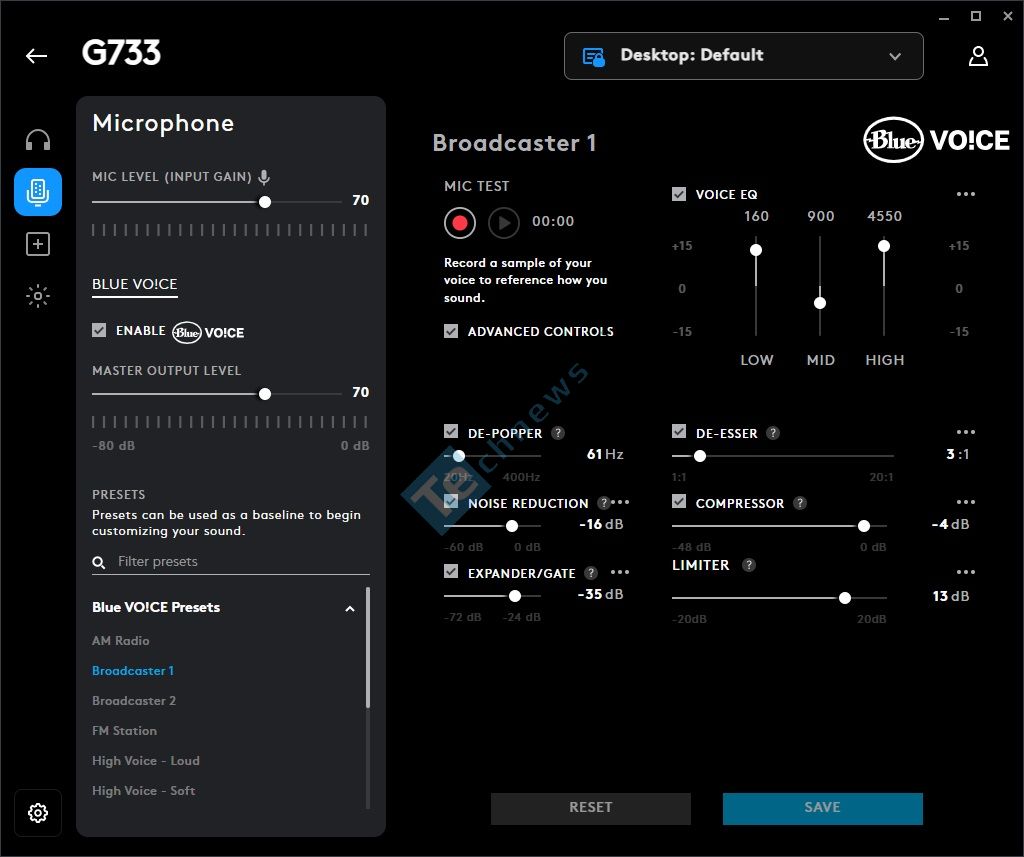Image resolution: width=1024 pixels, height=857 pixels.
Task: Toggle the Advanced Controls checkbox
Action: [x=451, y=331]
